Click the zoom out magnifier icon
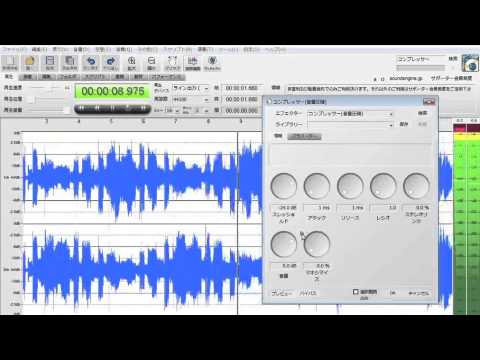The height and width of the screenshot is (360, 480). pyautogui.click(x=151, y=63)
